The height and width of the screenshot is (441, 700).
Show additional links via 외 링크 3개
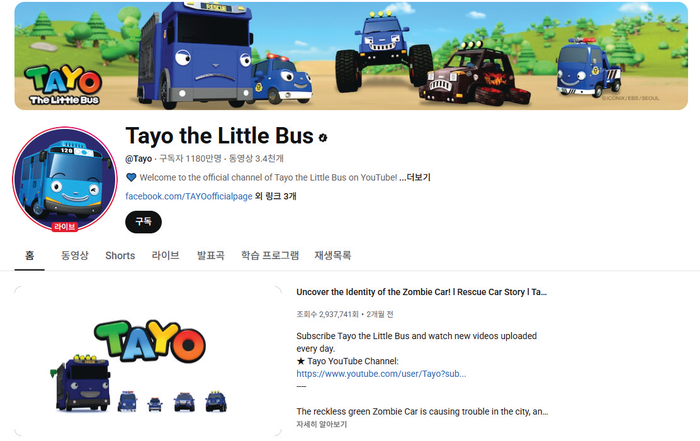pos(275,196)
